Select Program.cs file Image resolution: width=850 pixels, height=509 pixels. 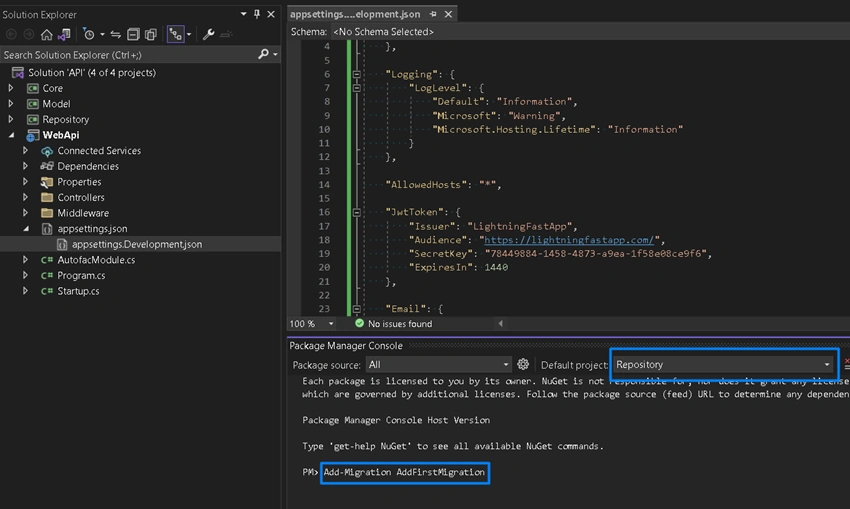pyautogui.click(x=81, y=275)
